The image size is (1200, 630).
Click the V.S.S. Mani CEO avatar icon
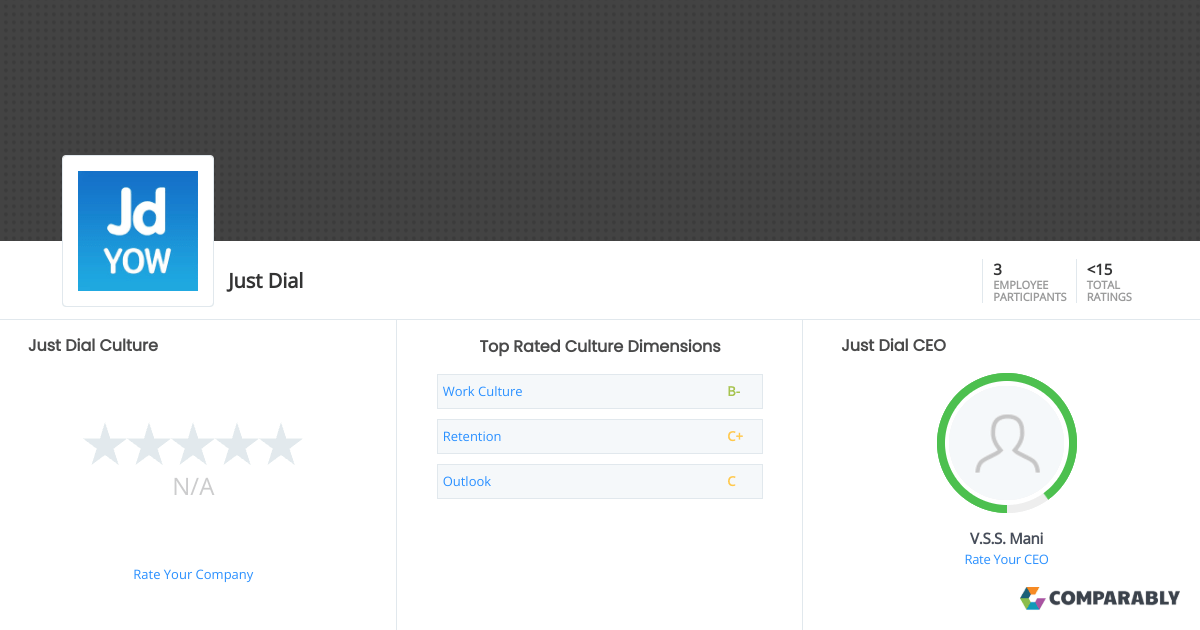pos(1007,443)
